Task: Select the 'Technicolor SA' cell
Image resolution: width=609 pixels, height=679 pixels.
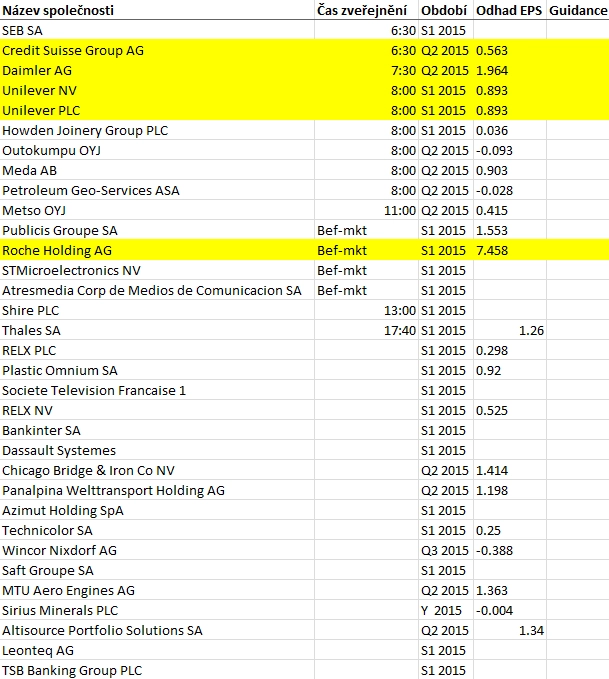Action: [x=157, y=530]
